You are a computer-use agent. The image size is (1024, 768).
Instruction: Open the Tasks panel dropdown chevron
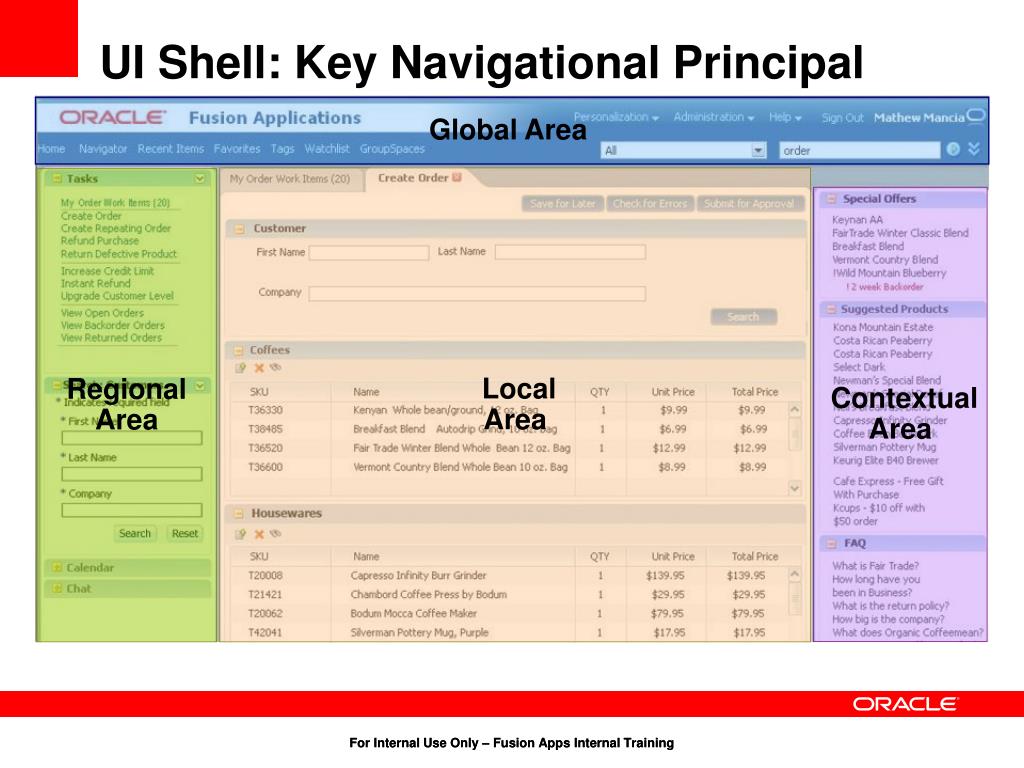click(x=199, y=178)
